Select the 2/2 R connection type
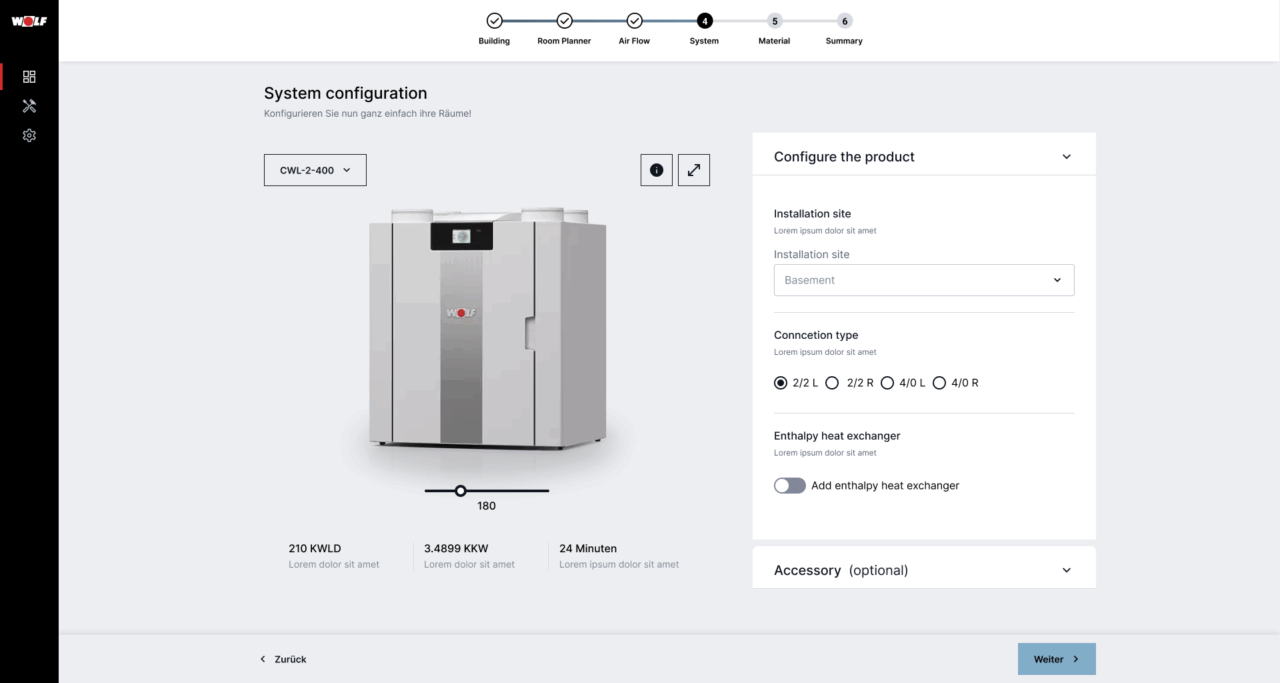Screen dimensions: 1280x683 coord(833,383)
